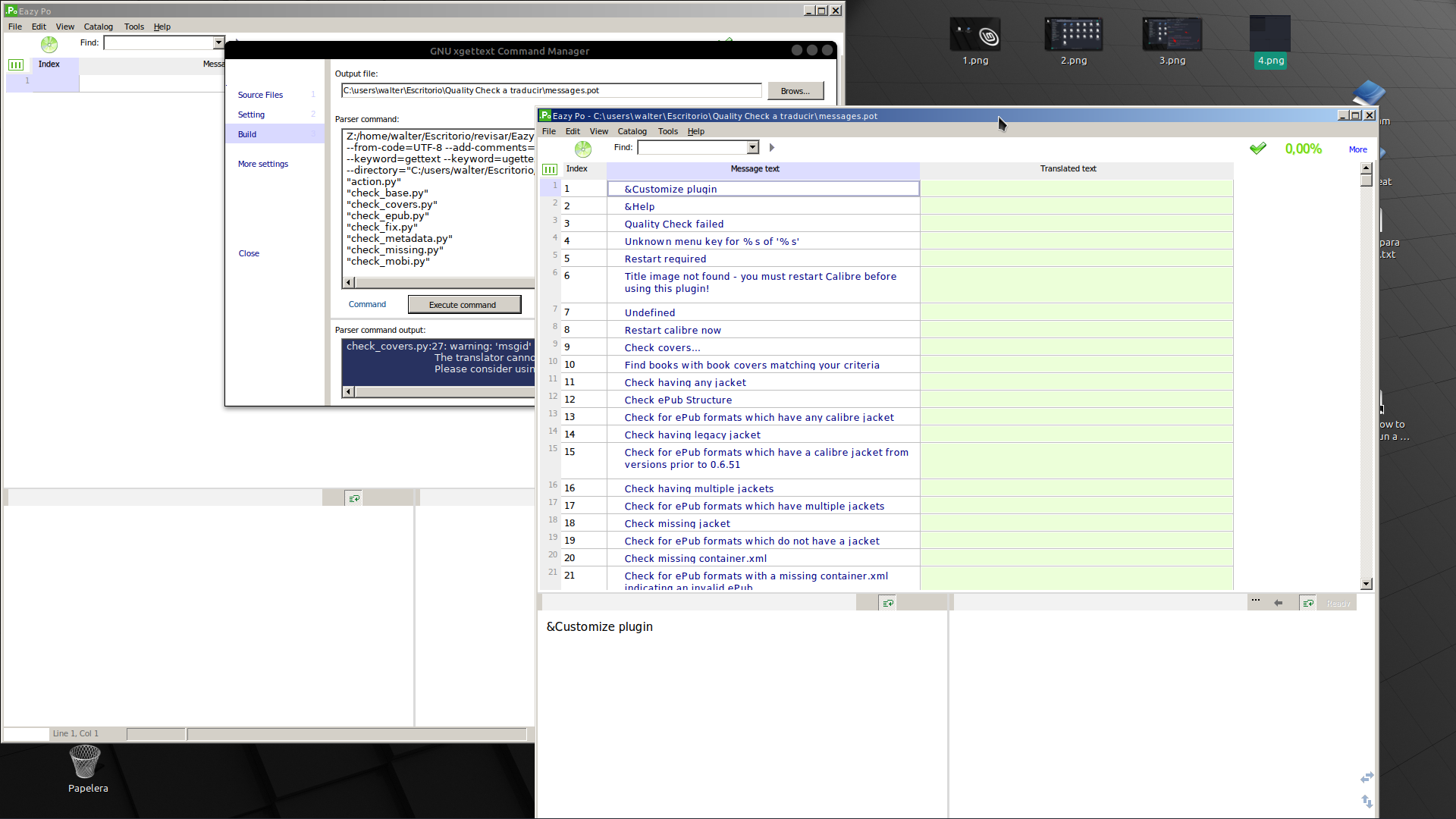1456x819 pixels.
Task: Click the left arrow icon above translation pane
Action: coord(1279,603)
